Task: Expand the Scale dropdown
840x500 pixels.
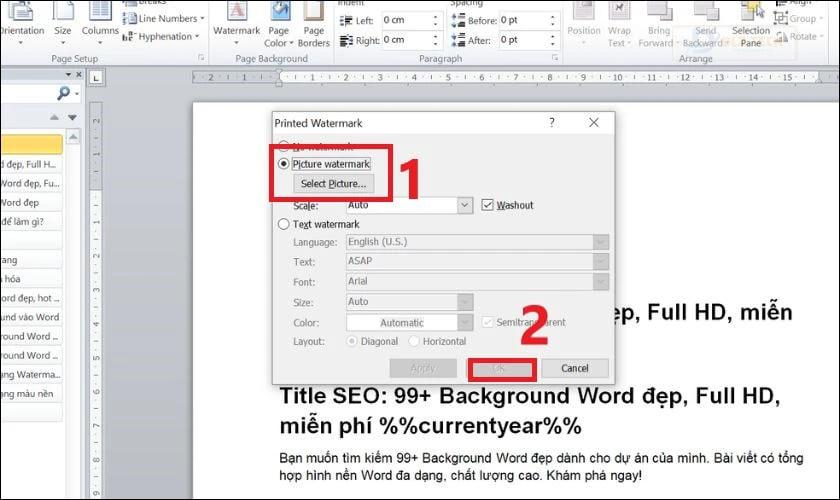Action: (x=465, y=205)
